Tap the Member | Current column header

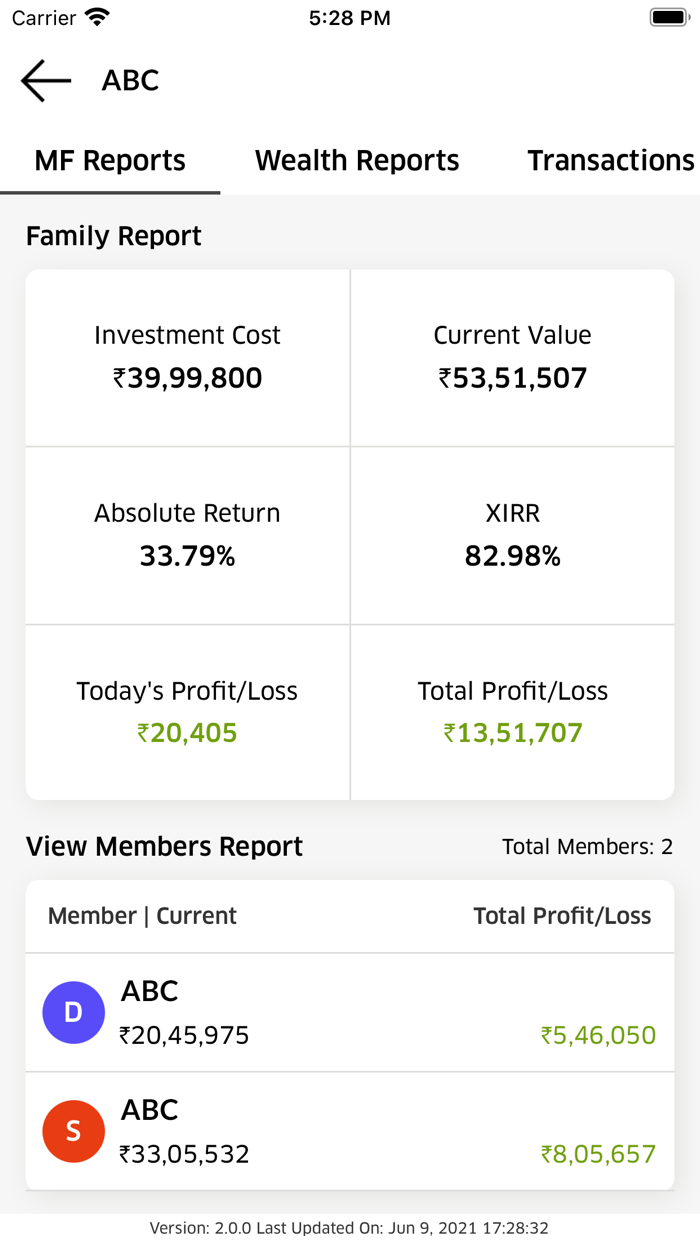[x=142, y=915]
